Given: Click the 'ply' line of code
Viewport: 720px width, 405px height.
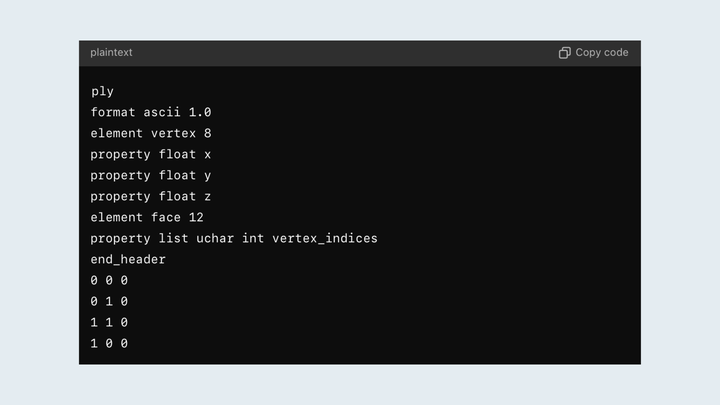Looking at the screenshot, I should click(x=102, y=92).
